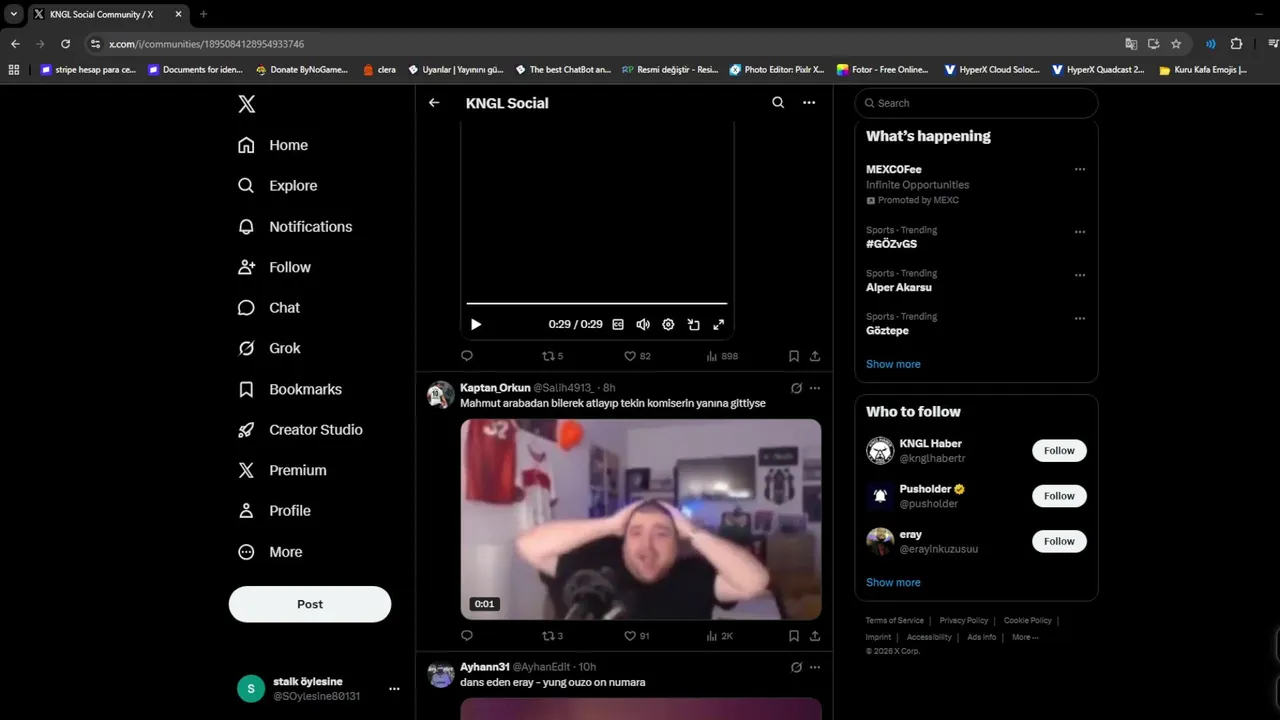Screen dimensions: 1280x720
Task: Like the post with 91 likes
Action: pos(637,636)
